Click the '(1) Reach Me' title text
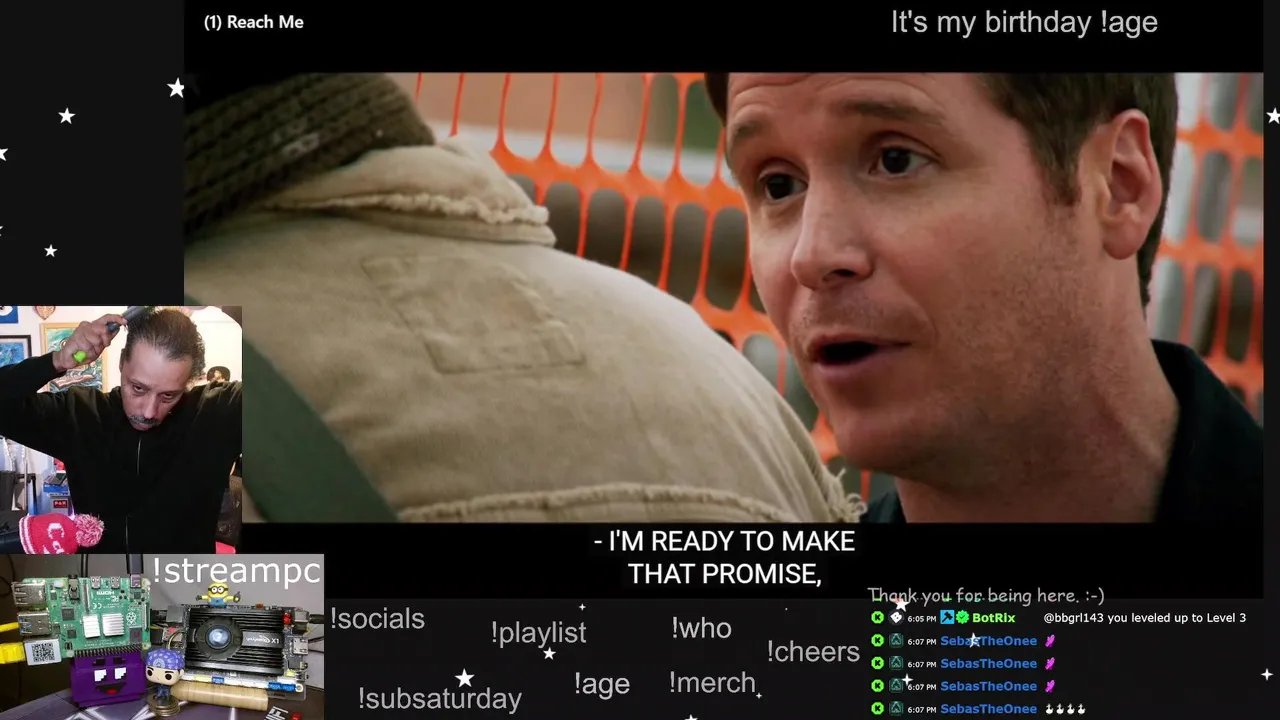The width and height of the screenshot is (1280, 720). [x=253, y=22]
